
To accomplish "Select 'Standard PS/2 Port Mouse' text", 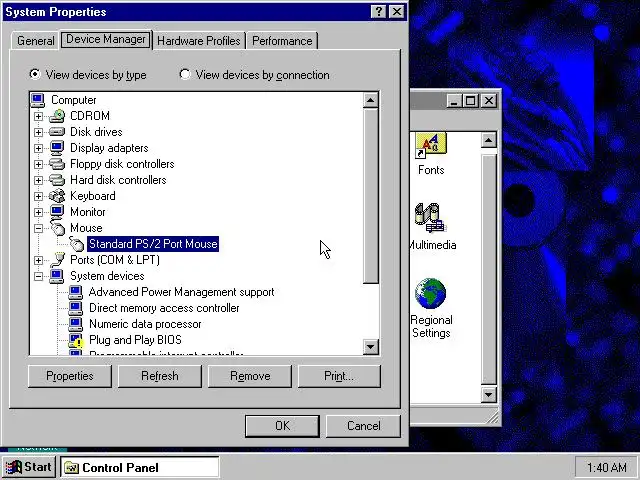I will [x=153, y=244].
